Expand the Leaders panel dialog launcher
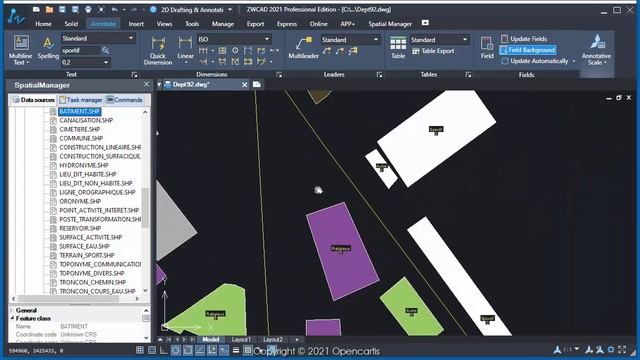 point(379,75)
